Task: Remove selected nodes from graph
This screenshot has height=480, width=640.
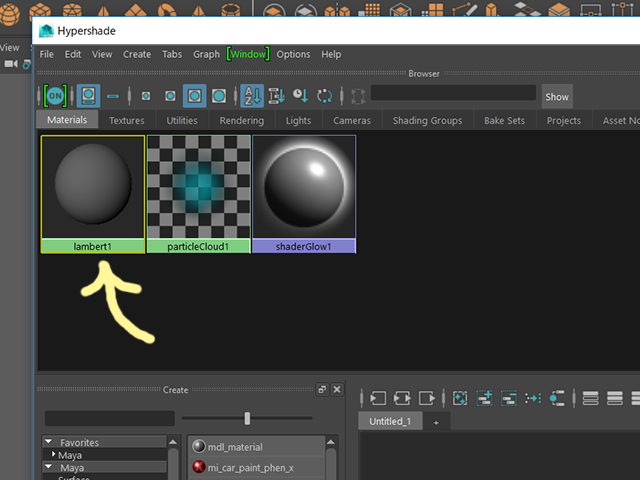Action: tap(509, 398)
